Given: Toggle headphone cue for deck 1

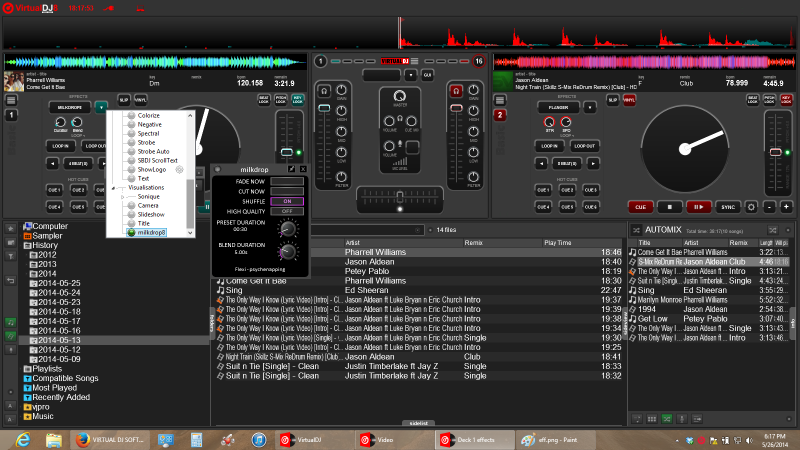Looking at the screenshot, I should [324, 91].
